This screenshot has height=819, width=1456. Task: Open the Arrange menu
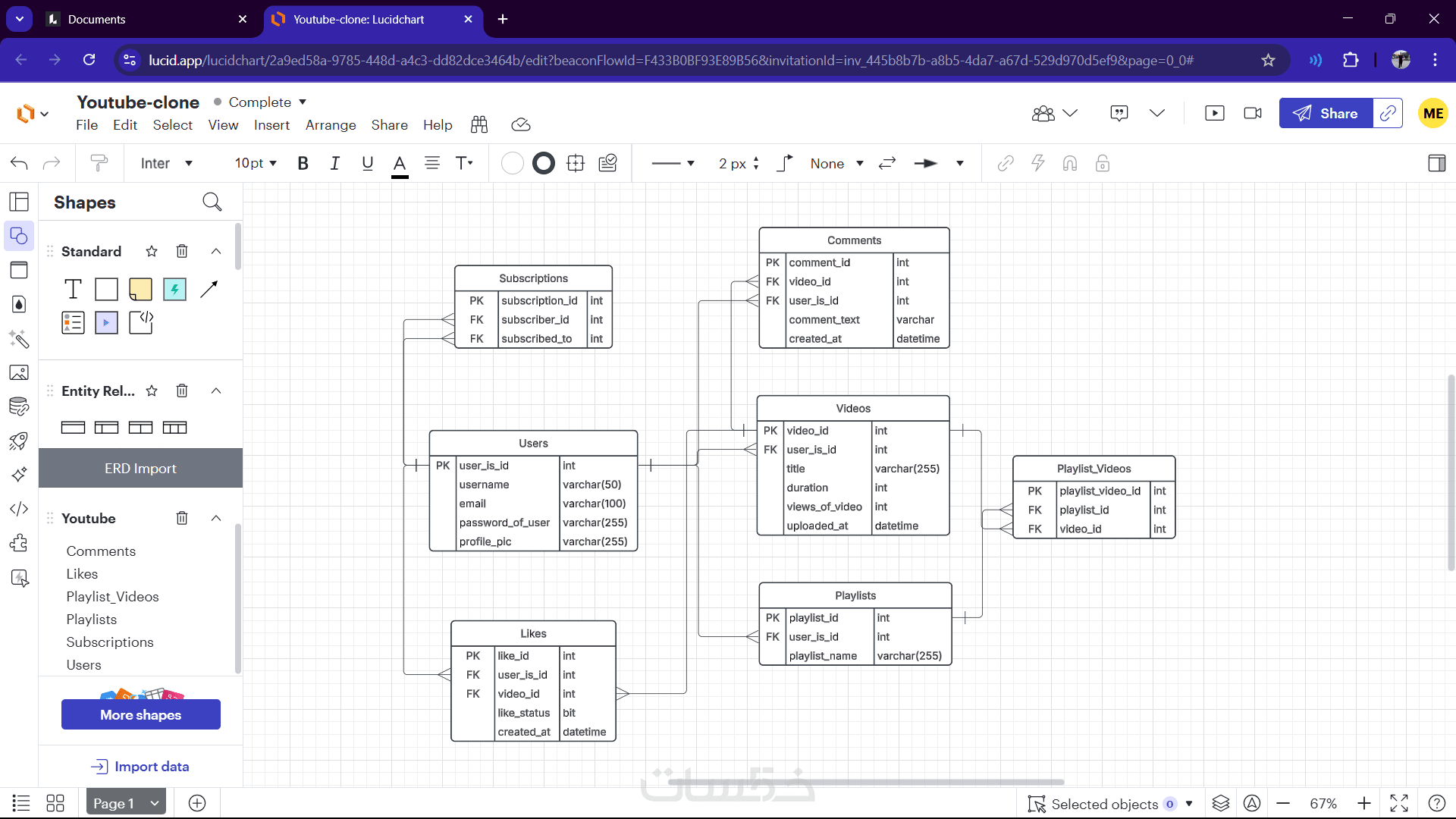[331, 125]
